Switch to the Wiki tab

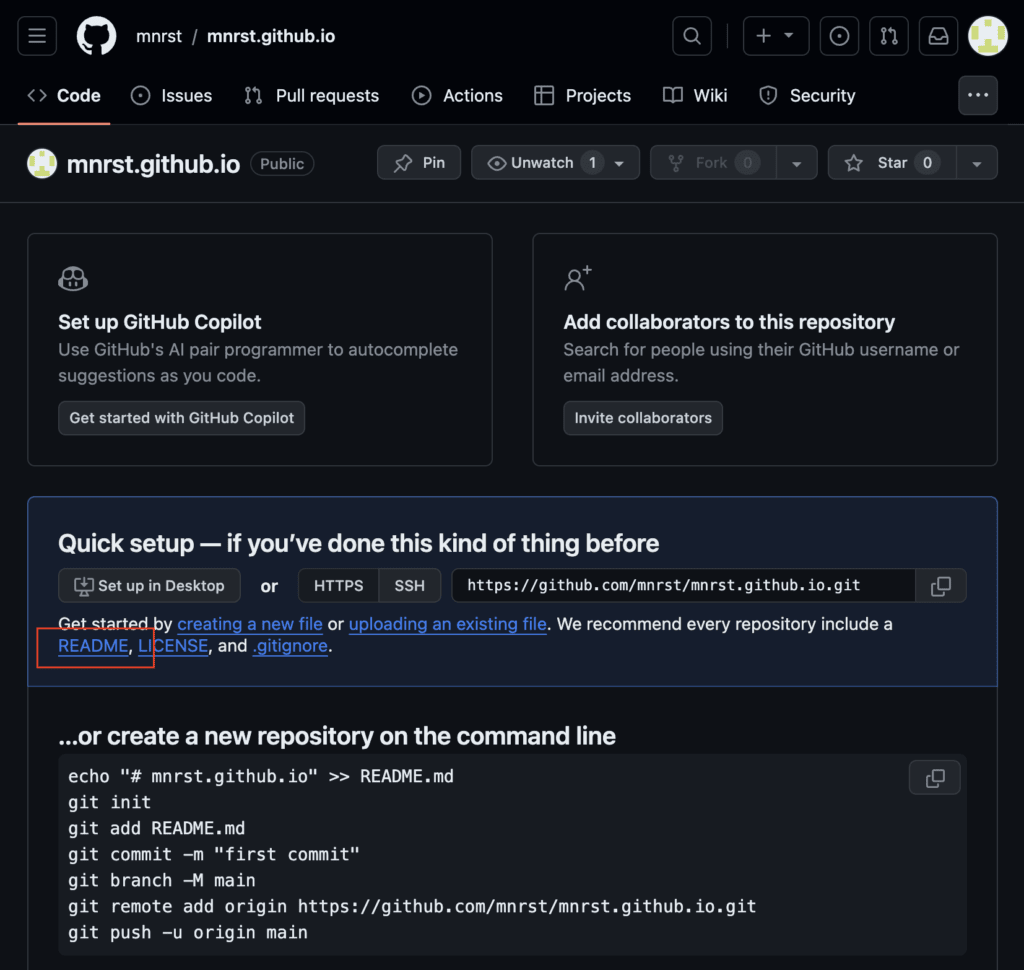[x=695, y=95]
